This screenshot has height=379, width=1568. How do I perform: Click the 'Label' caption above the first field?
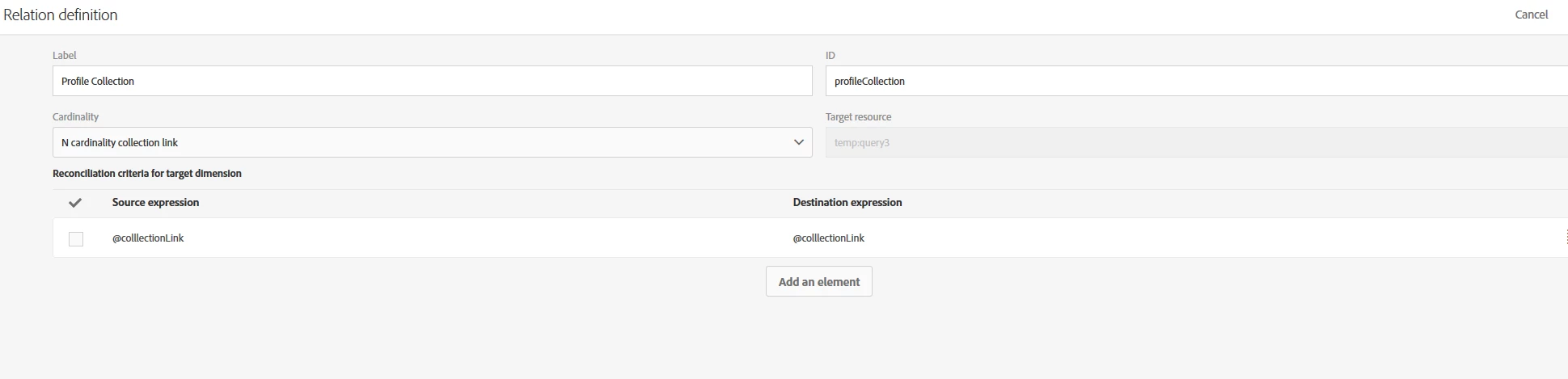click(x=64, y=56)
